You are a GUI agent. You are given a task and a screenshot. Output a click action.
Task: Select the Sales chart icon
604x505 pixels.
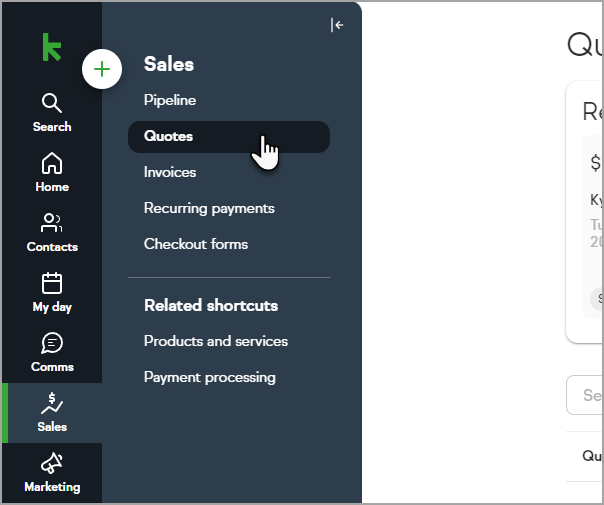(x=52, y=403)
